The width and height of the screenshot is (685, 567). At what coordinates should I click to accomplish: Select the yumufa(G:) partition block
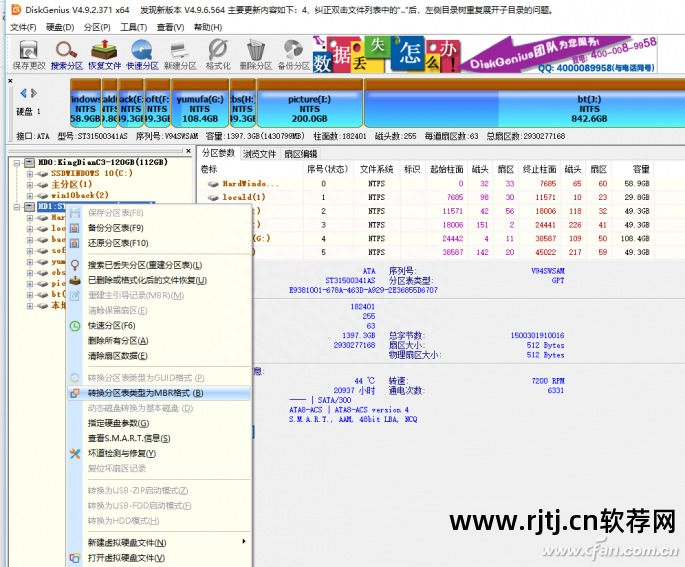(200, 103)
